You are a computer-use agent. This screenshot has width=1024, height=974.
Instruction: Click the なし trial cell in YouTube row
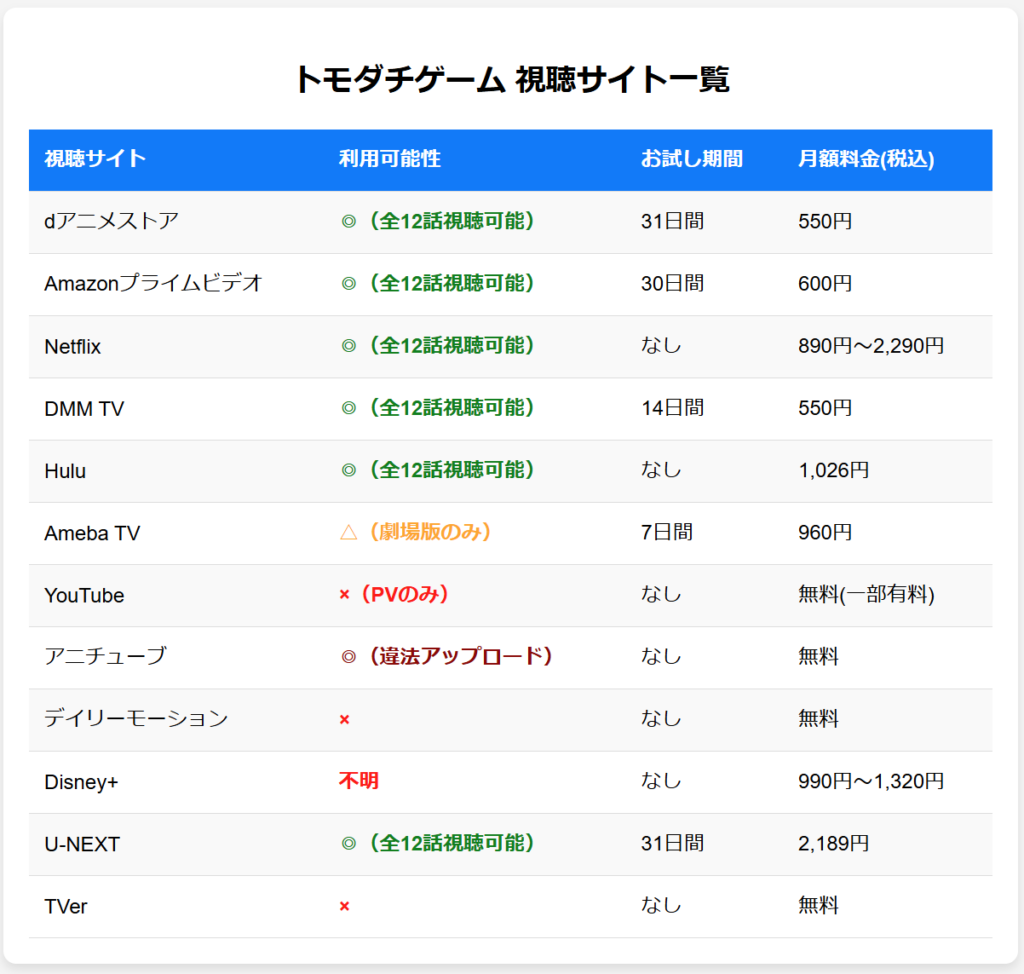coord(661,594)
